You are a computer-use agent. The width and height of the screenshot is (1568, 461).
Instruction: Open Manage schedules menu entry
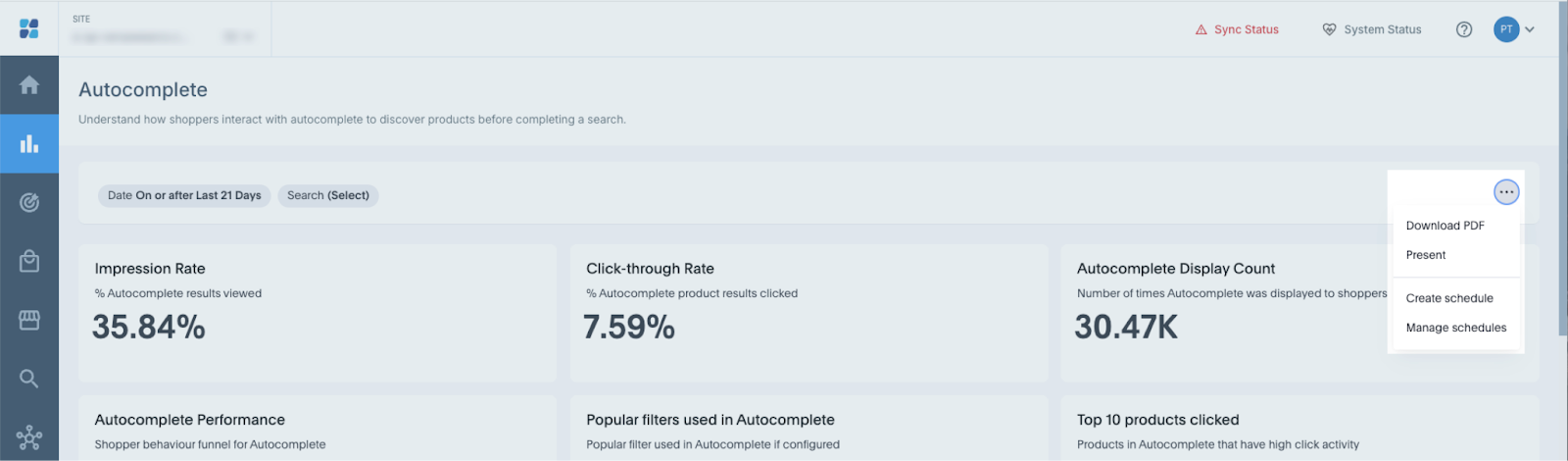point(1456,328)
